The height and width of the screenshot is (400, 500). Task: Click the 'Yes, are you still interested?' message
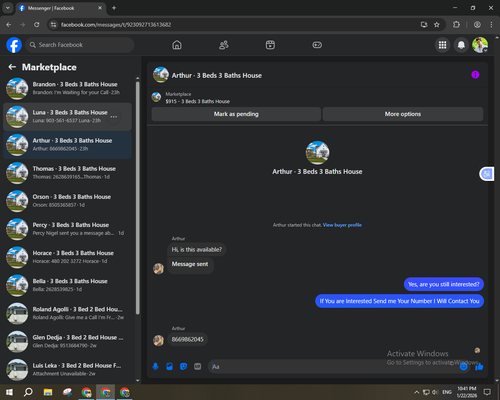(x=444, y=284)
